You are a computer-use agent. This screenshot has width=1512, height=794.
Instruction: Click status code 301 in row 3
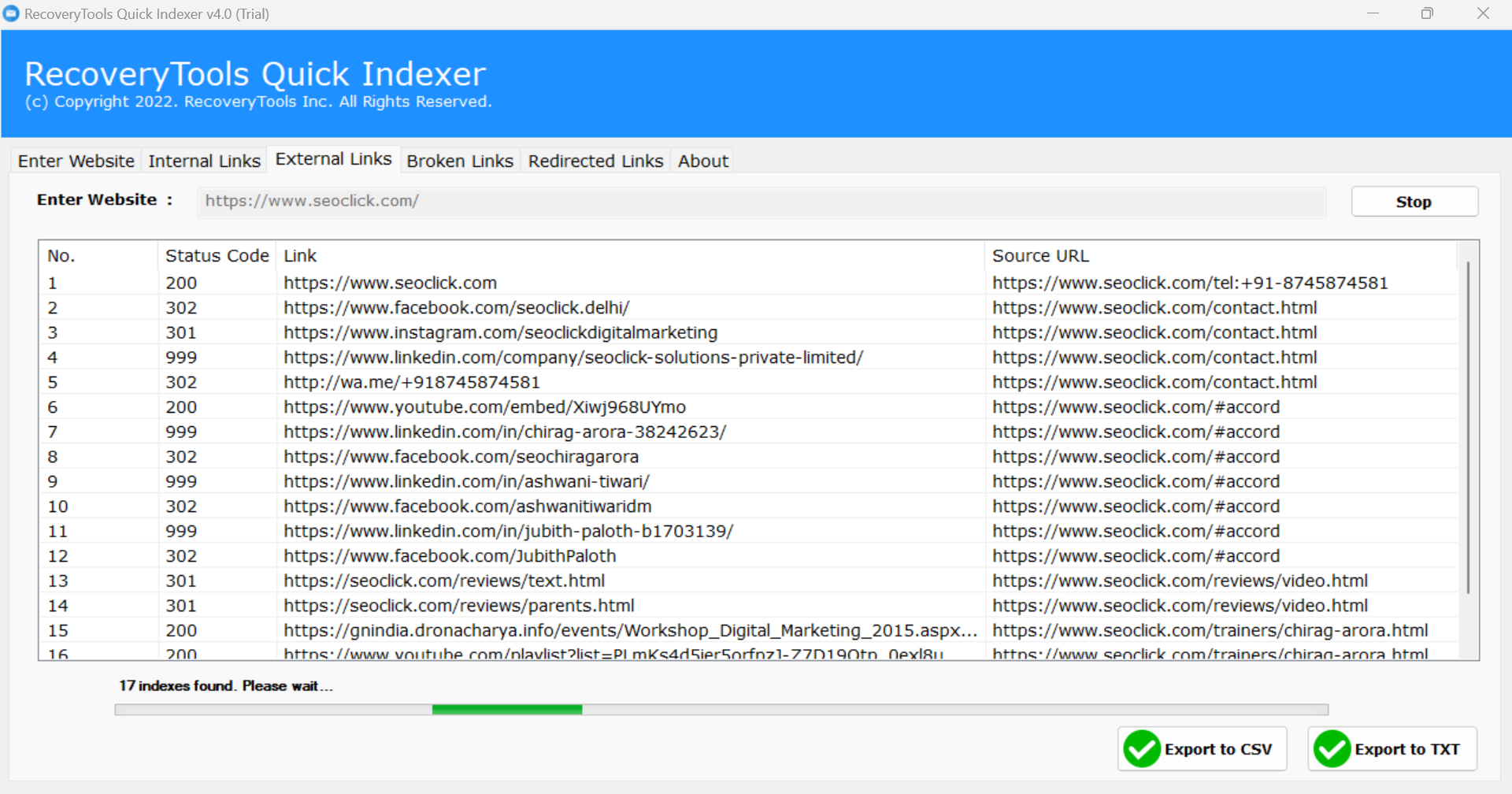tap(181, 332)
